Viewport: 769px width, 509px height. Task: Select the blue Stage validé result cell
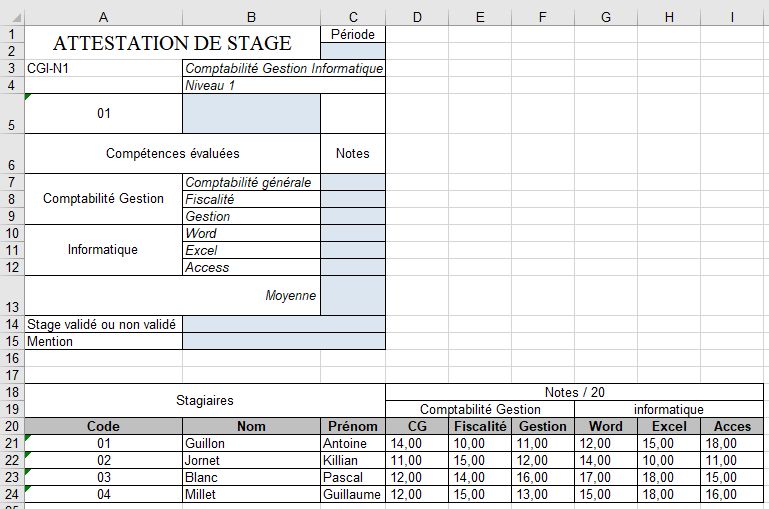tap(284, 324)
